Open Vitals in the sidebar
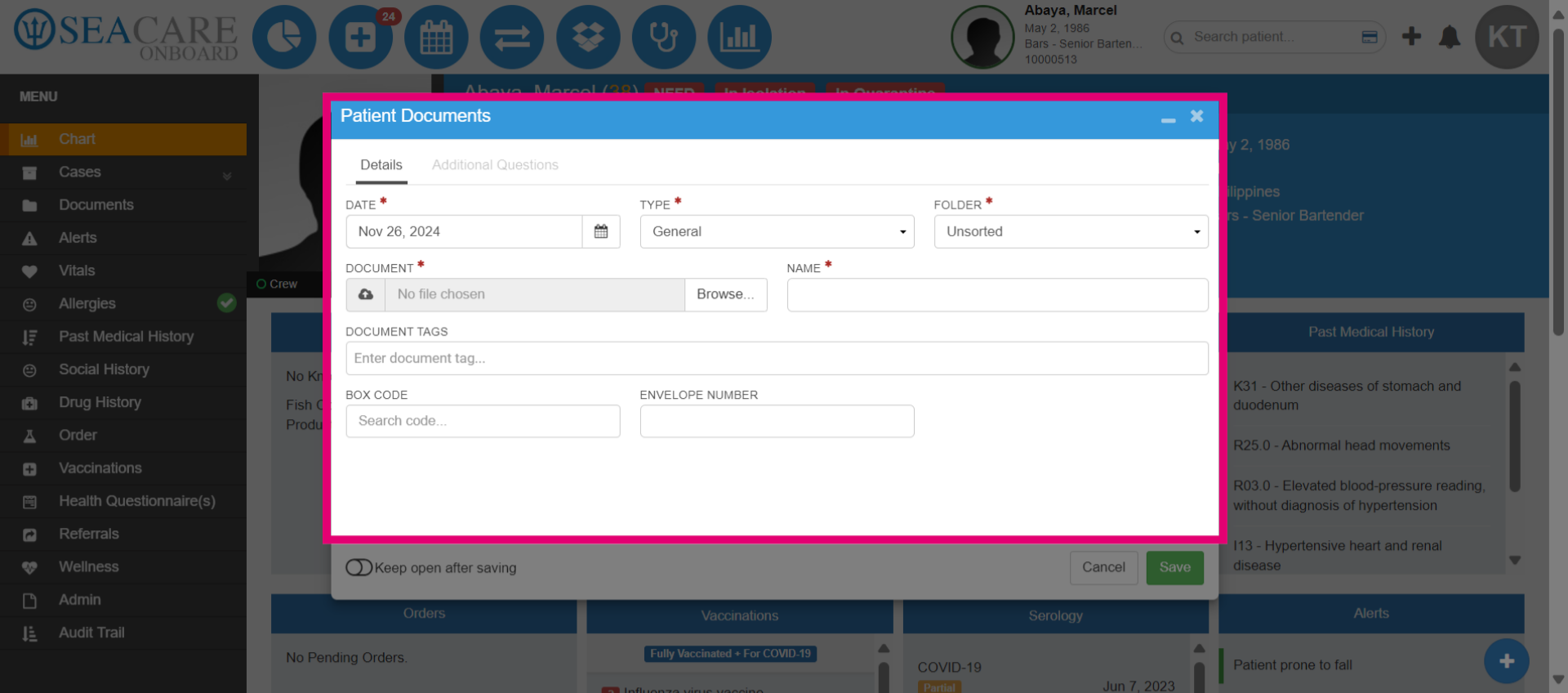This screenshot has width=1568, height=693. pyautogui.click(x=123, y=270)
